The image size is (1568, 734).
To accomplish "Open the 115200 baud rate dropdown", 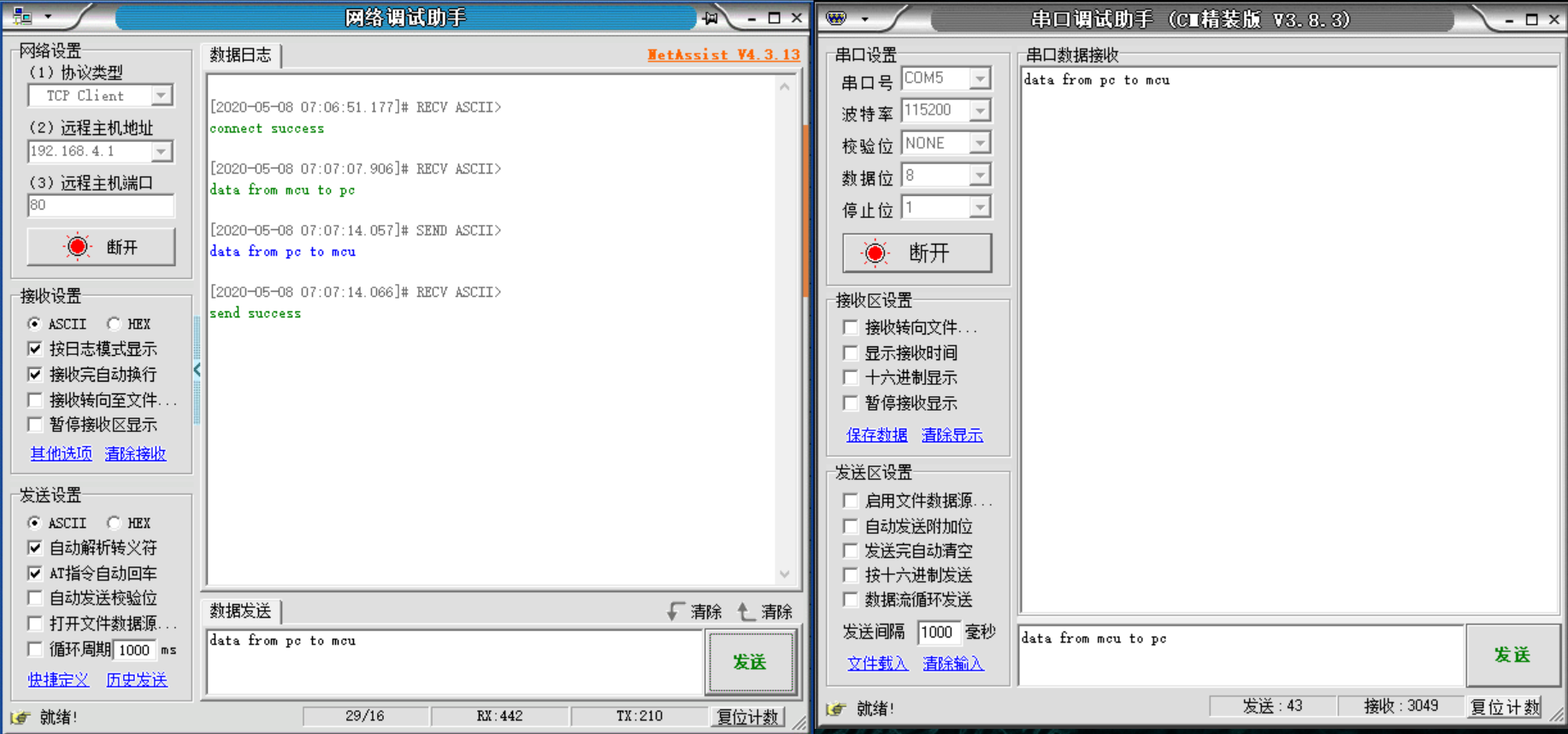I will point(980,110).
